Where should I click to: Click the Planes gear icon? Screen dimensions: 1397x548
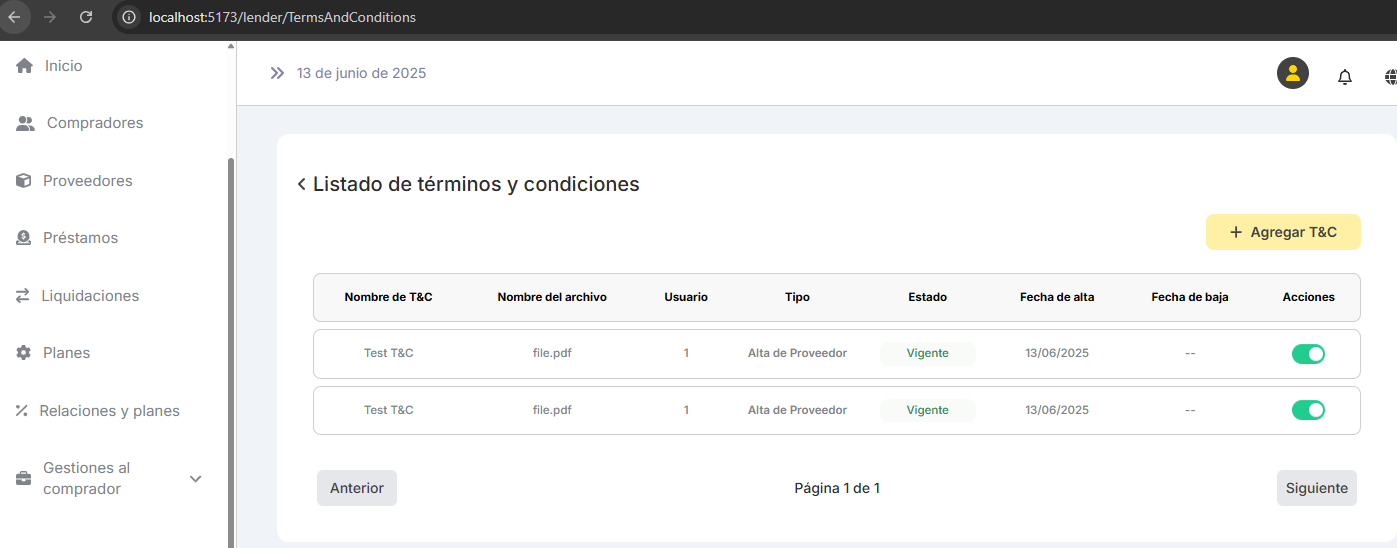(24, 353)
